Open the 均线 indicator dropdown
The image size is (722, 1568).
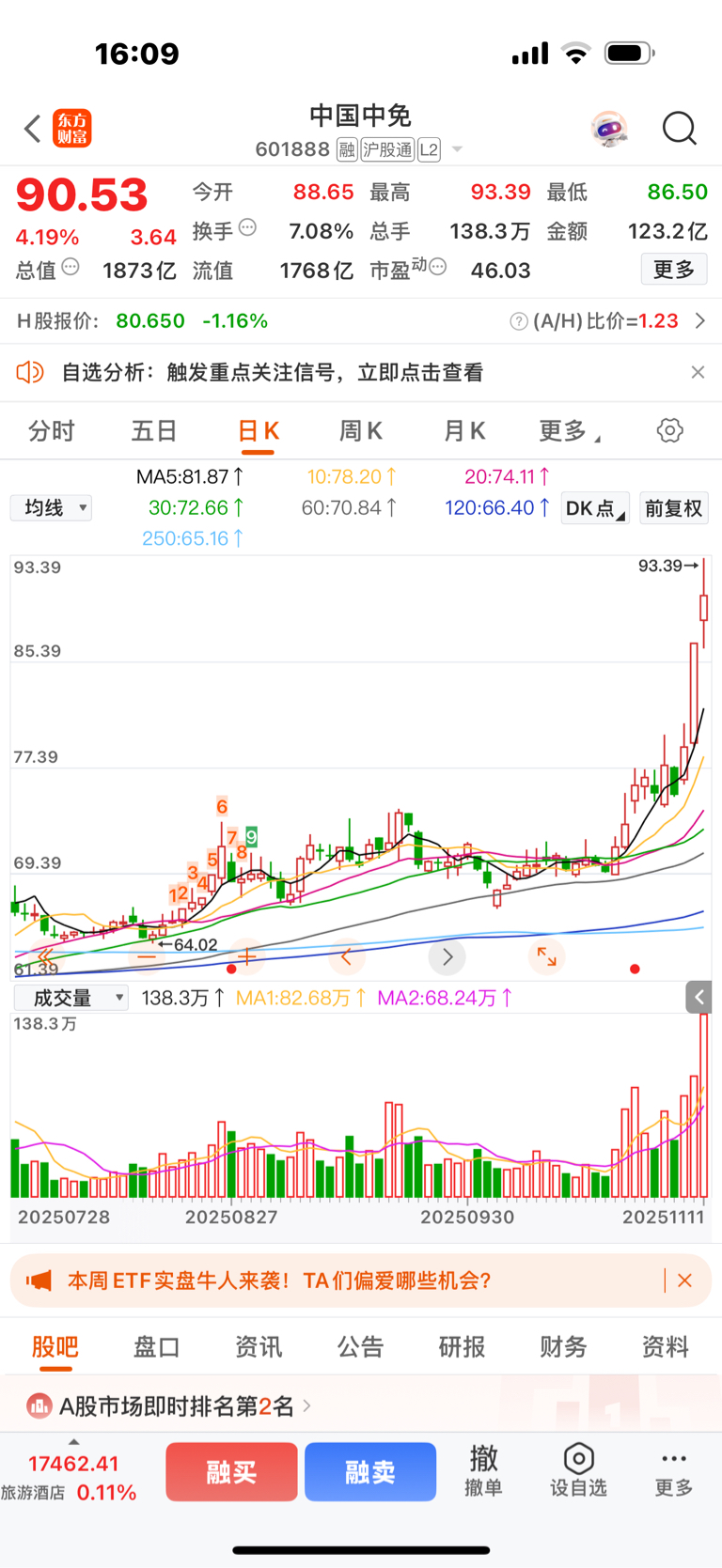[52, 508]
